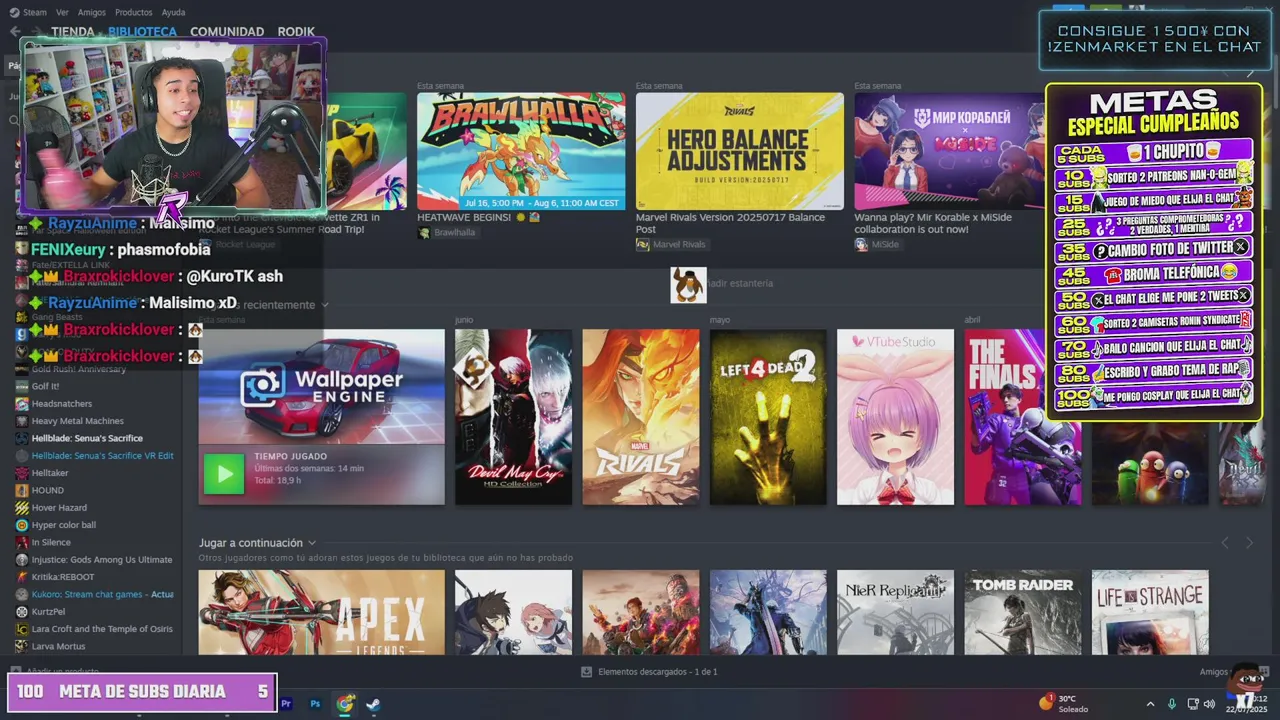Open the Amigos chat button at bottom right

coord(1214,672)
